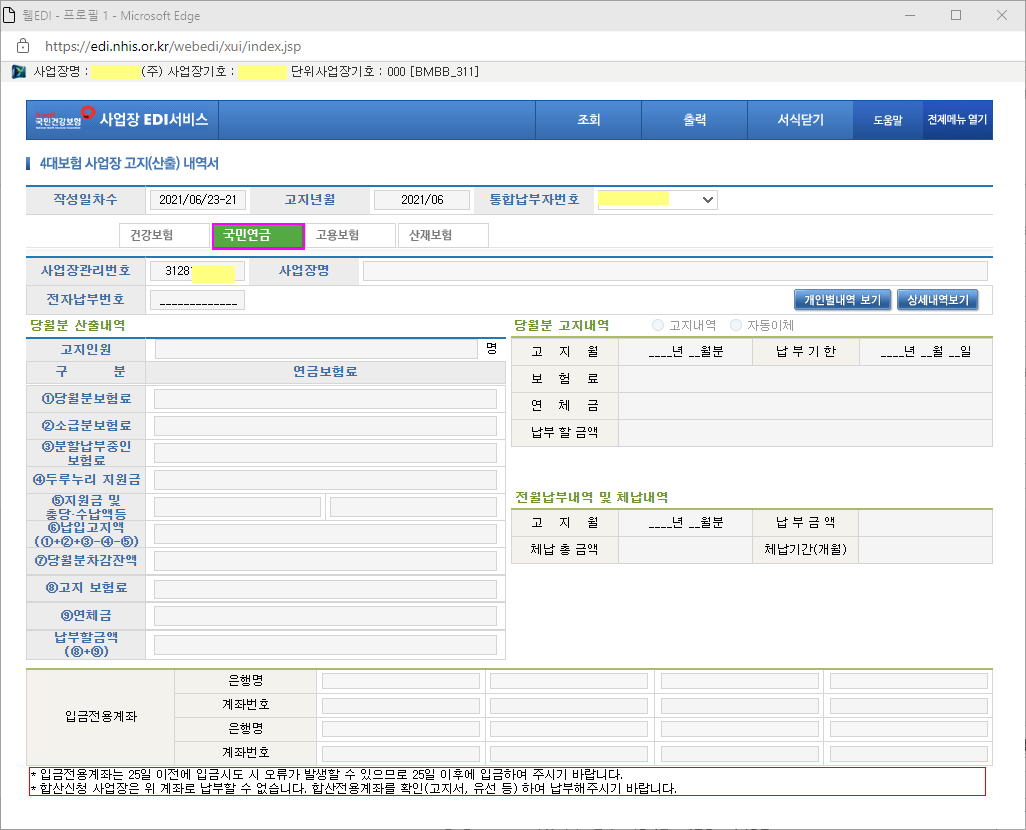The height and width of the screenshot is (830, 1026).
Task: Click the first 은행명 field in top row
Action: pyautogui.click(x=400, y=681)
